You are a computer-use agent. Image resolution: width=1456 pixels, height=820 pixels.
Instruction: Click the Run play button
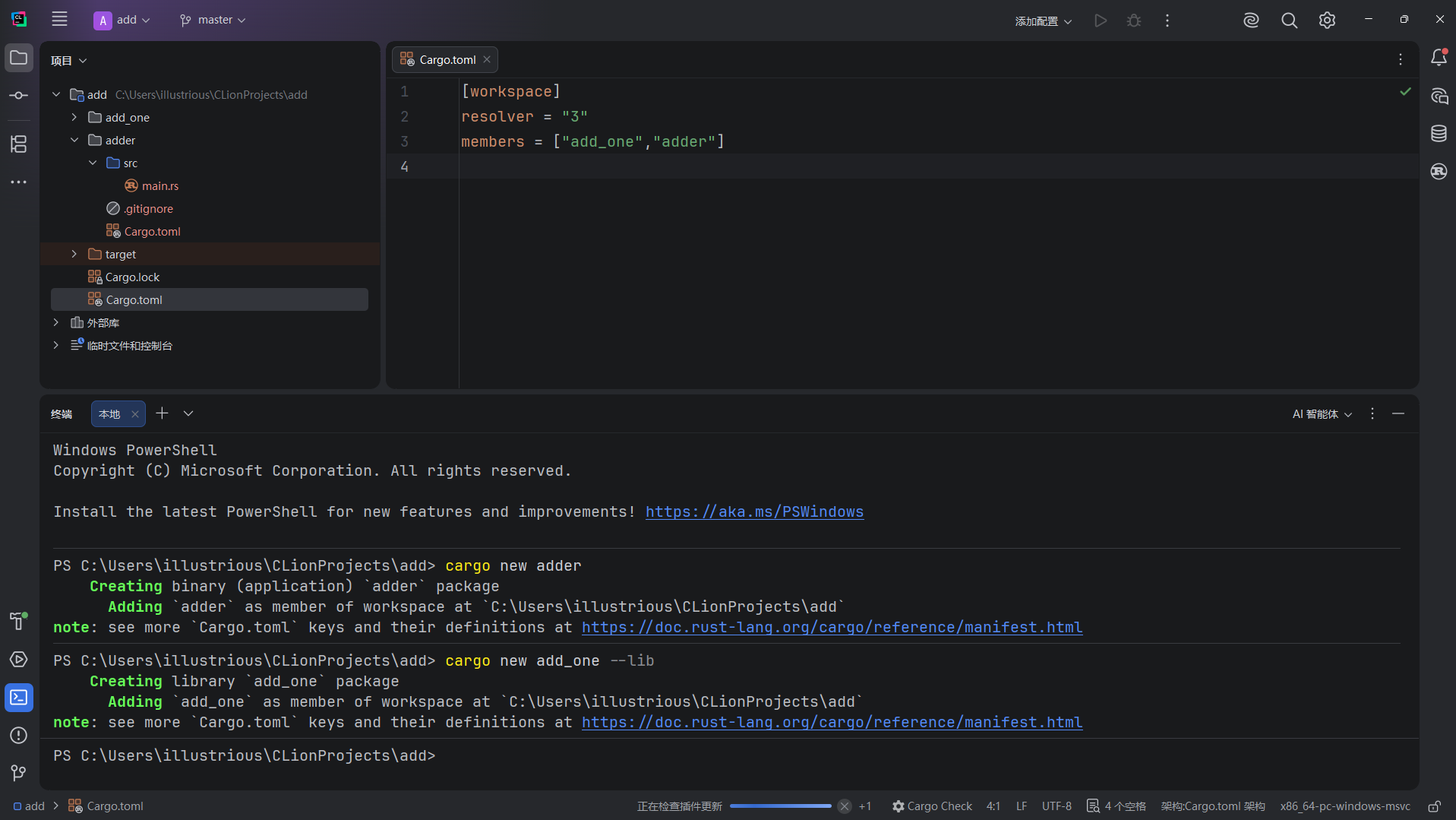(x=1101, y=21)
